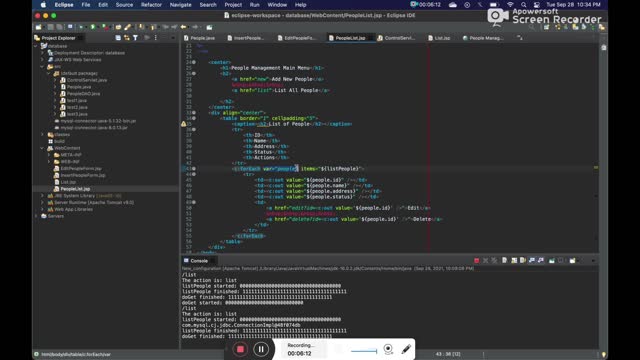The height and width of the screenshot is (360, 640).
Task: Switch to the People Management browser tab
Action: click(483, 38)
